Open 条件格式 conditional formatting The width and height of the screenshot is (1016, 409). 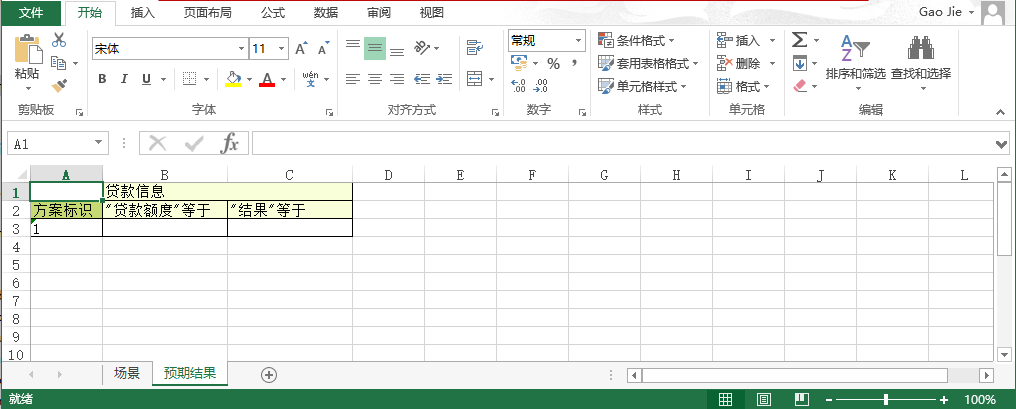pyautogui.click(x=636, y=40)
